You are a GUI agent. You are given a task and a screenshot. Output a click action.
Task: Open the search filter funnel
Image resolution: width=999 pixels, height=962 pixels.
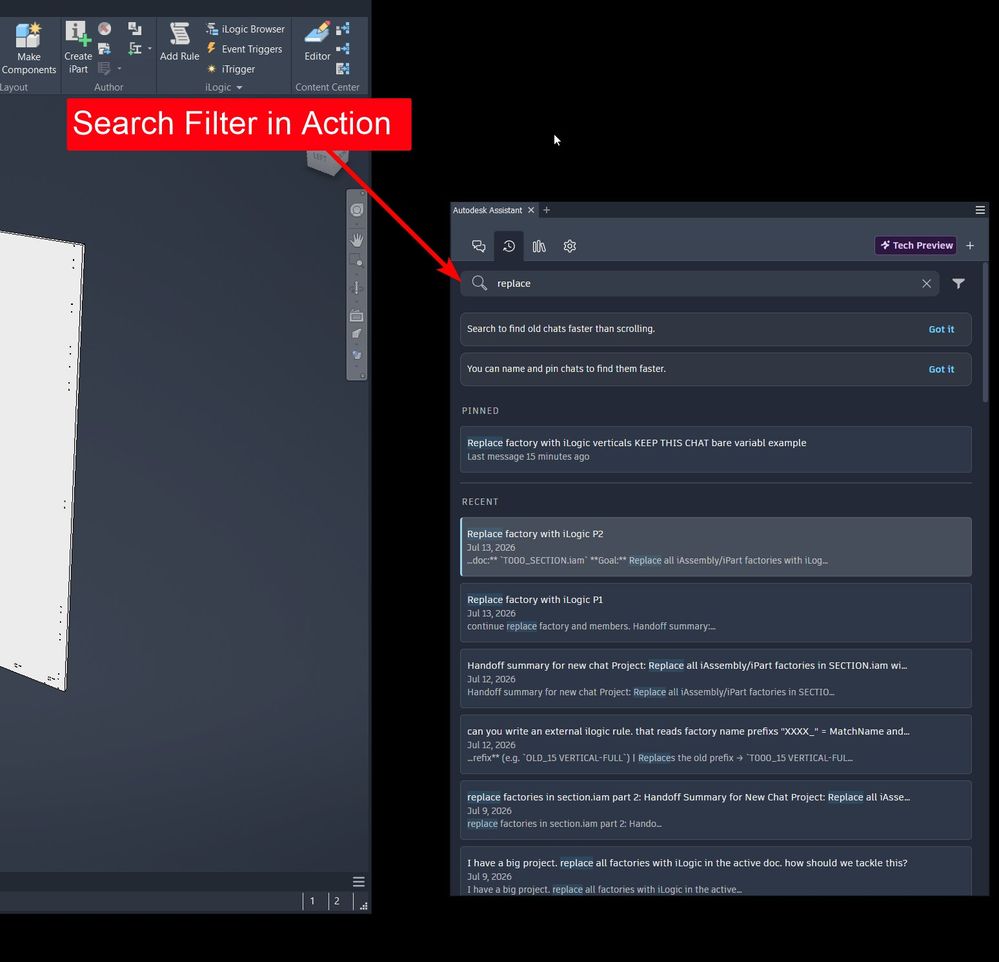coord(958,284)
